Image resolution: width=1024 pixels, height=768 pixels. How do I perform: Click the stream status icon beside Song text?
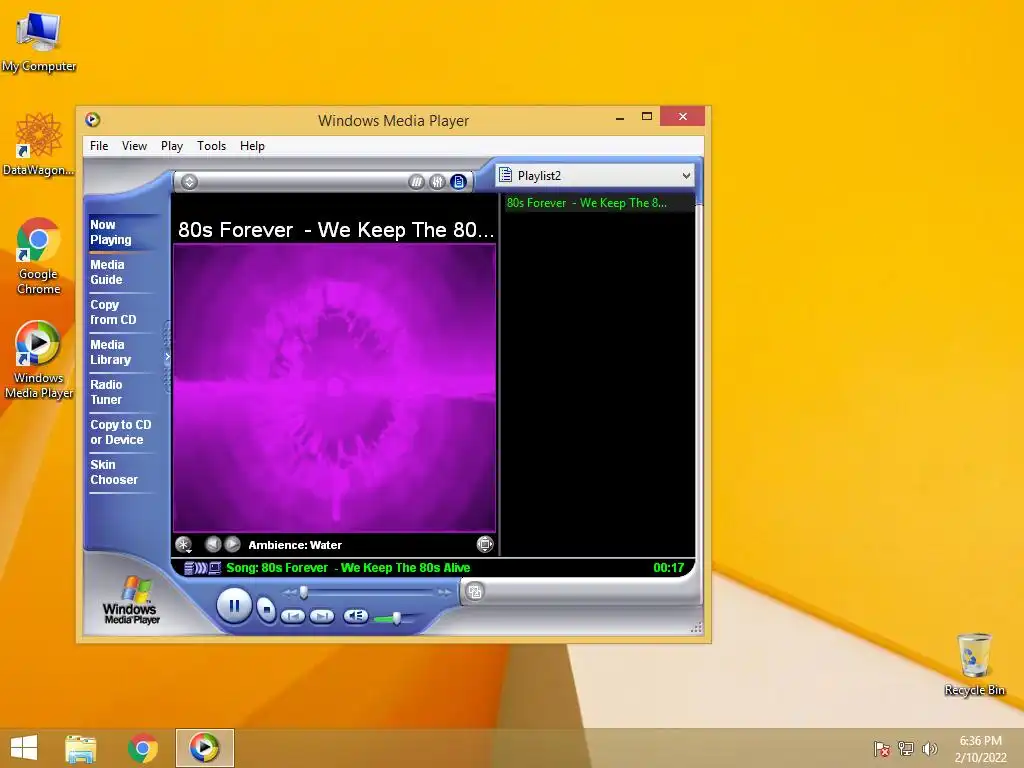[x=202, y=568]
